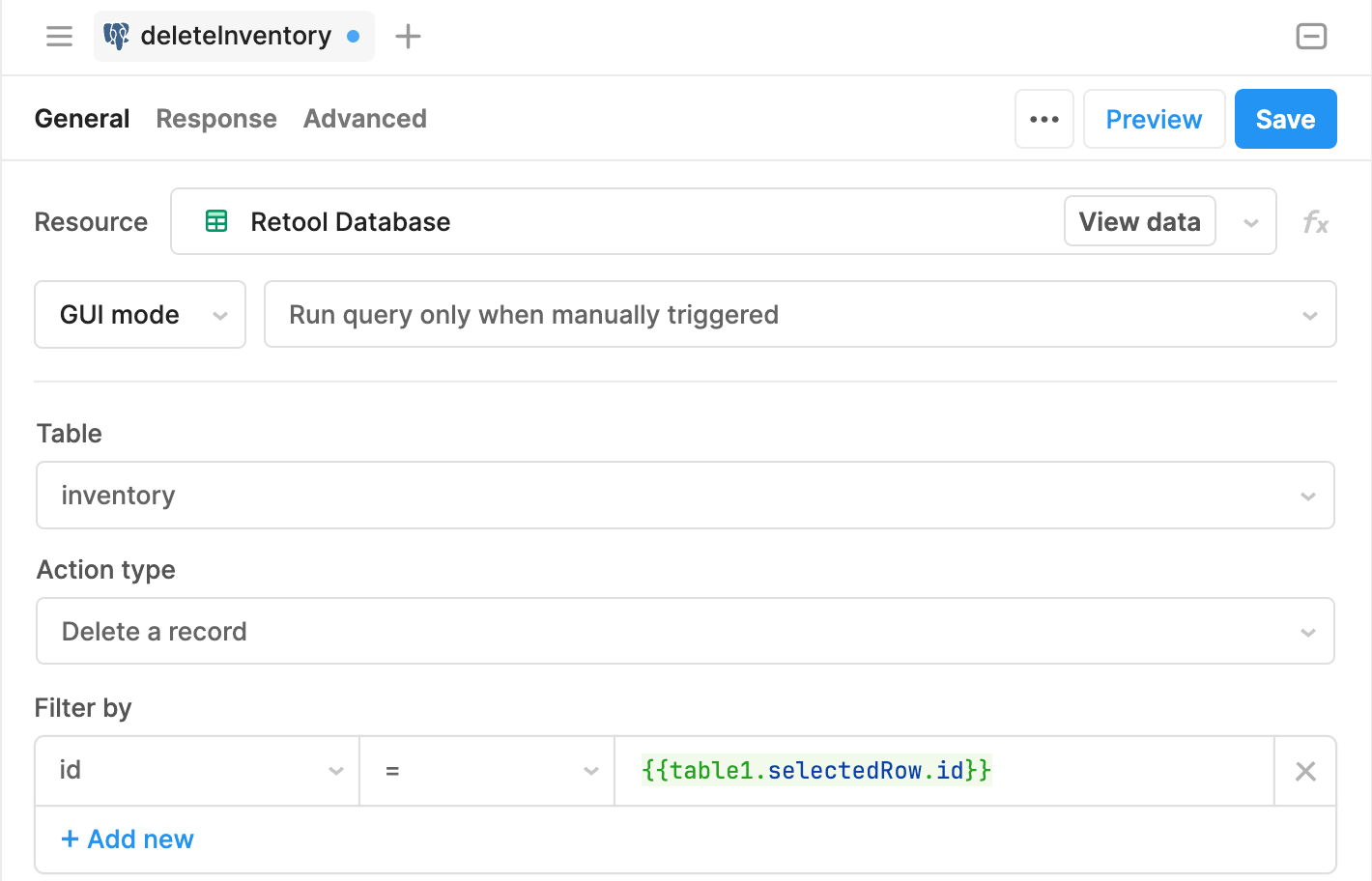This screenshot has height=881, width=1372.
Task: Collapse the query editor panel
Action: (x=1311, y=37)
